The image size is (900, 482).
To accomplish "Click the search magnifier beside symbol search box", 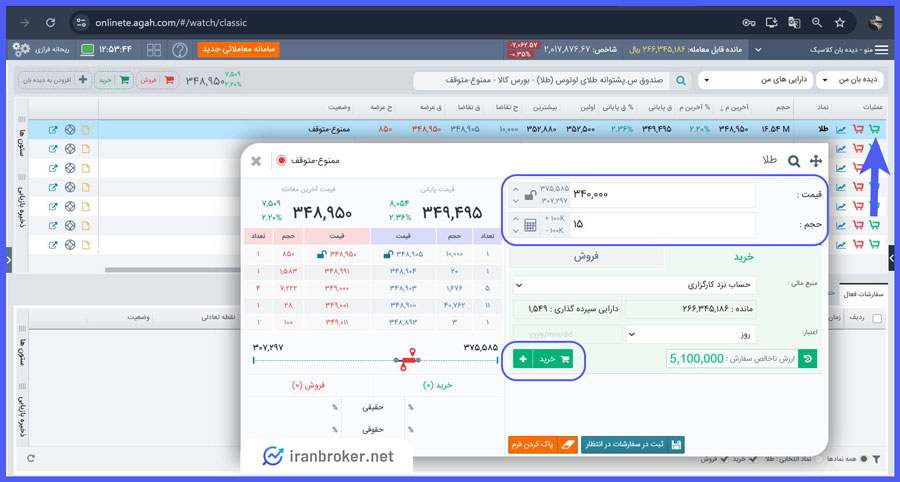I will tap(681, 81).
